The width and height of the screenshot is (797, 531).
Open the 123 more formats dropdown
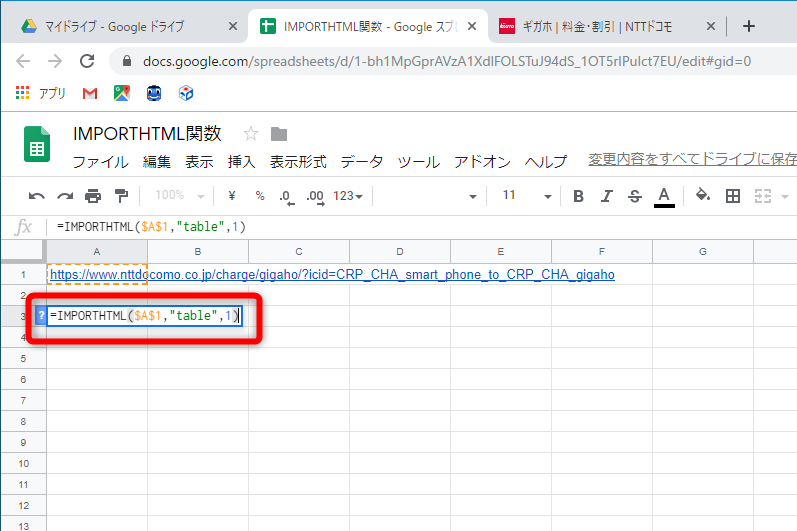click(348, 196)
